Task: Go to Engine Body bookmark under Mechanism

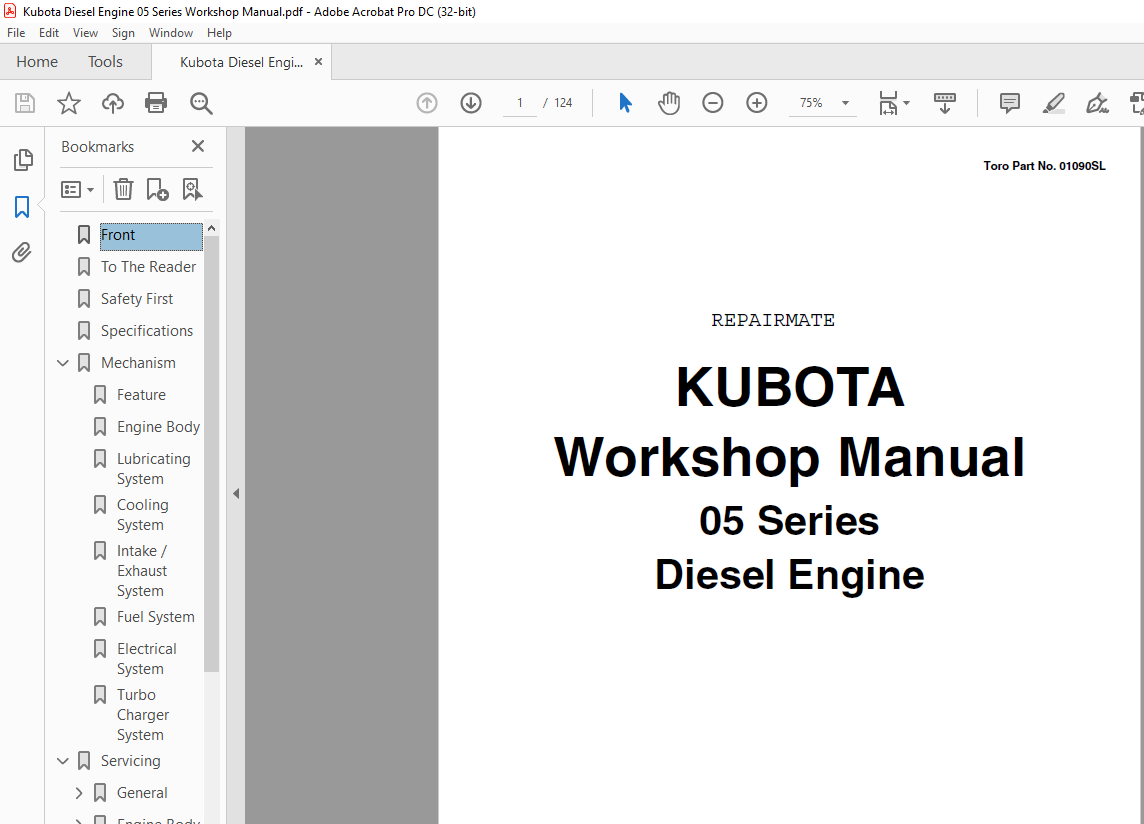Action: [x=158, y=427]
